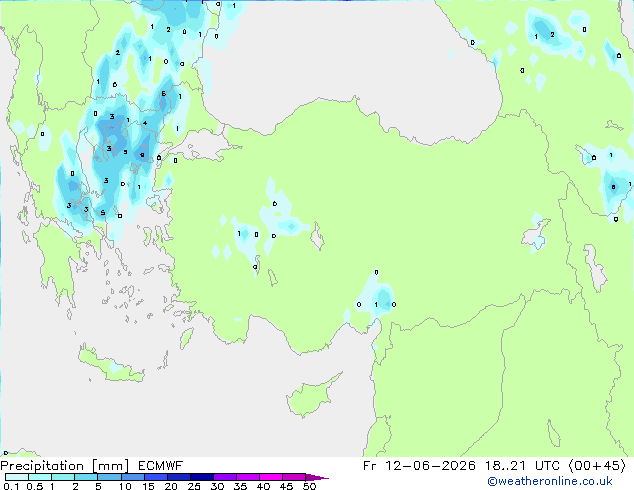
Task: Select the 30–35 mm purple legend segment
Action: pos(224,477)
